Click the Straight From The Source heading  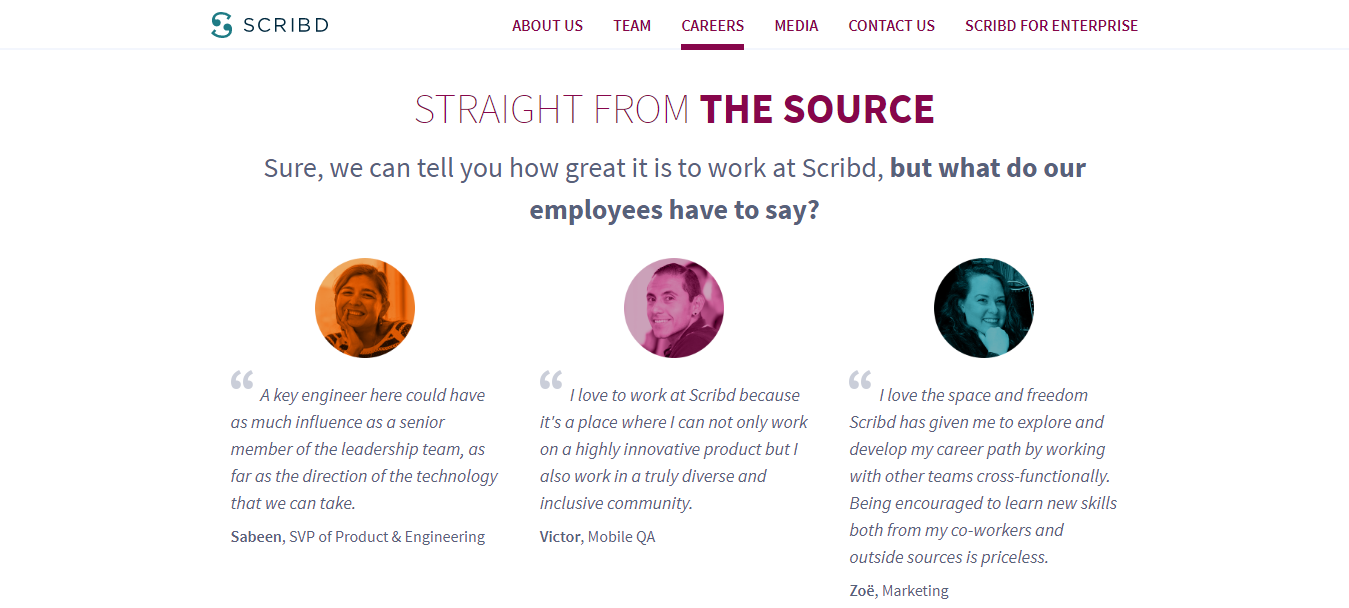point(674,109)
